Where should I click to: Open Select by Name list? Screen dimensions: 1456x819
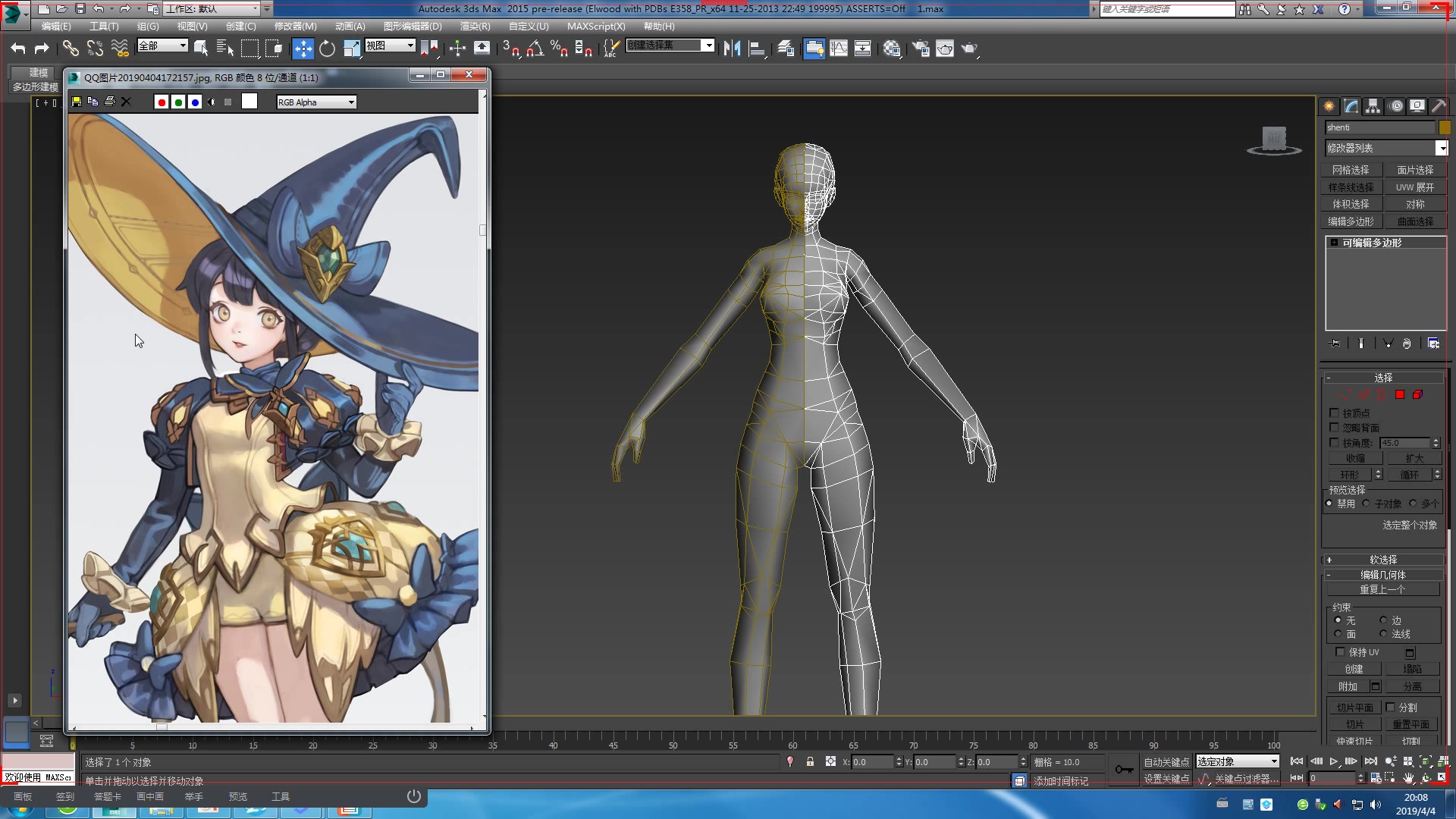pos(225,49)
